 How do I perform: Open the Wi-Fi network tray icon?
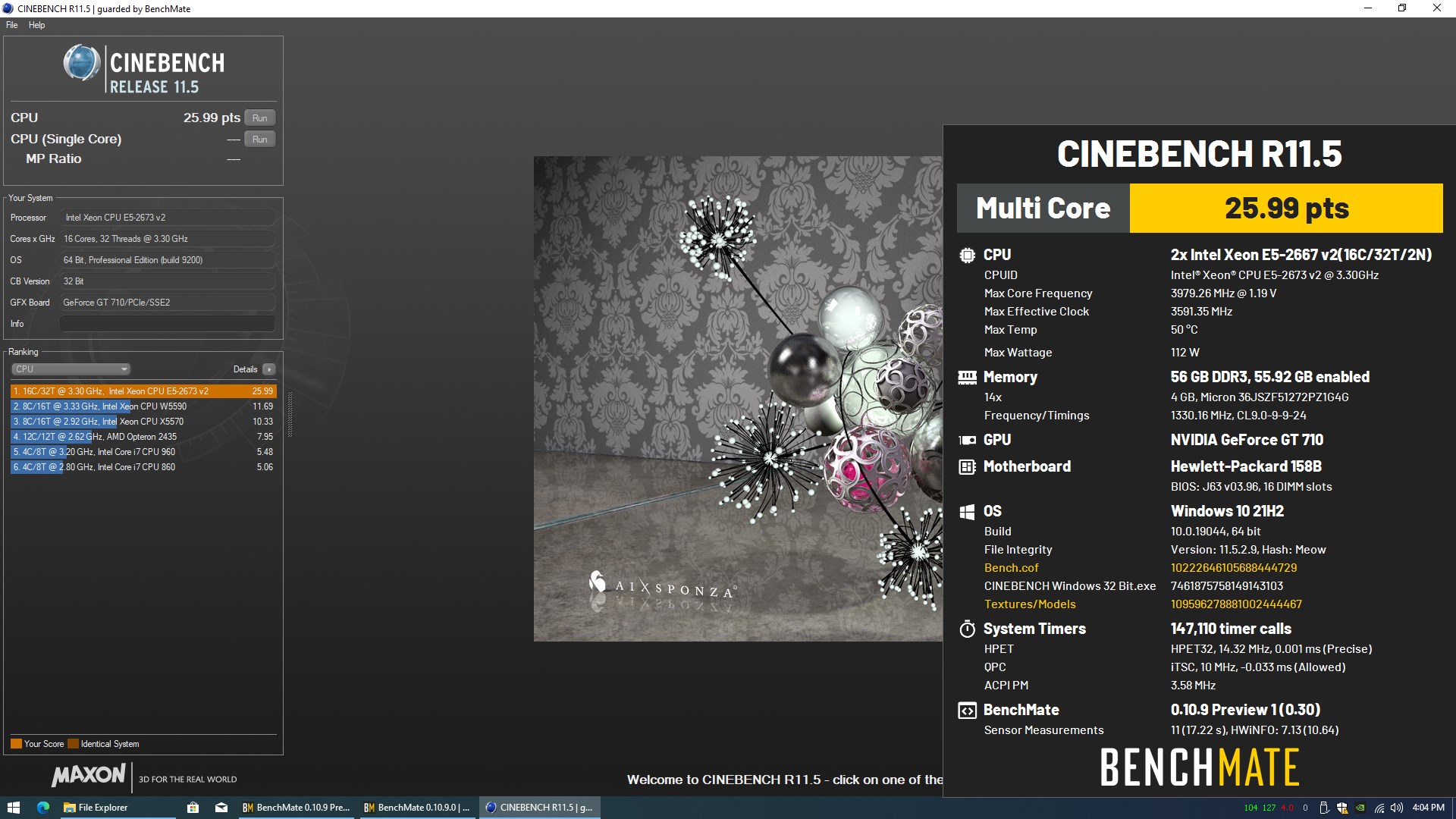1379,808
